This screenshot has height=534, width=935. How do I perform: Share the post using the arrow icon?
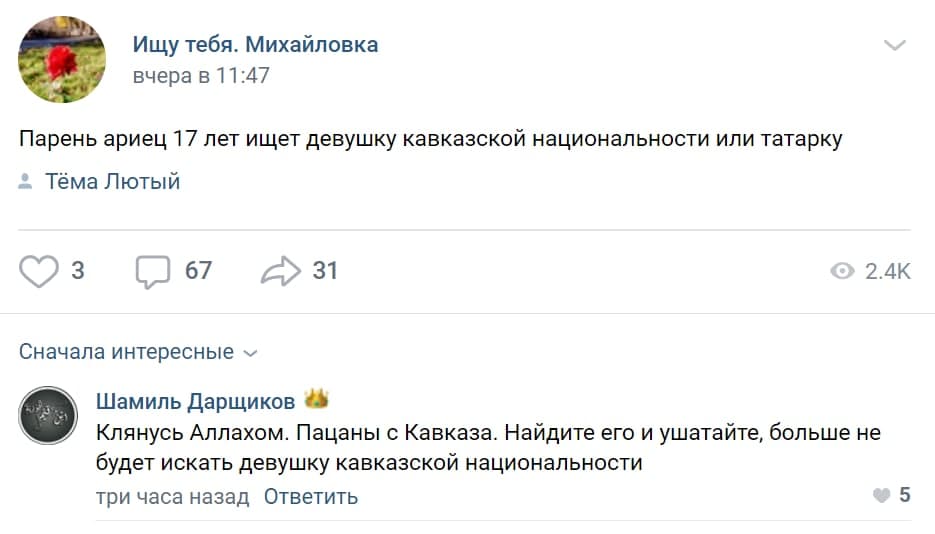click(280, 271)
